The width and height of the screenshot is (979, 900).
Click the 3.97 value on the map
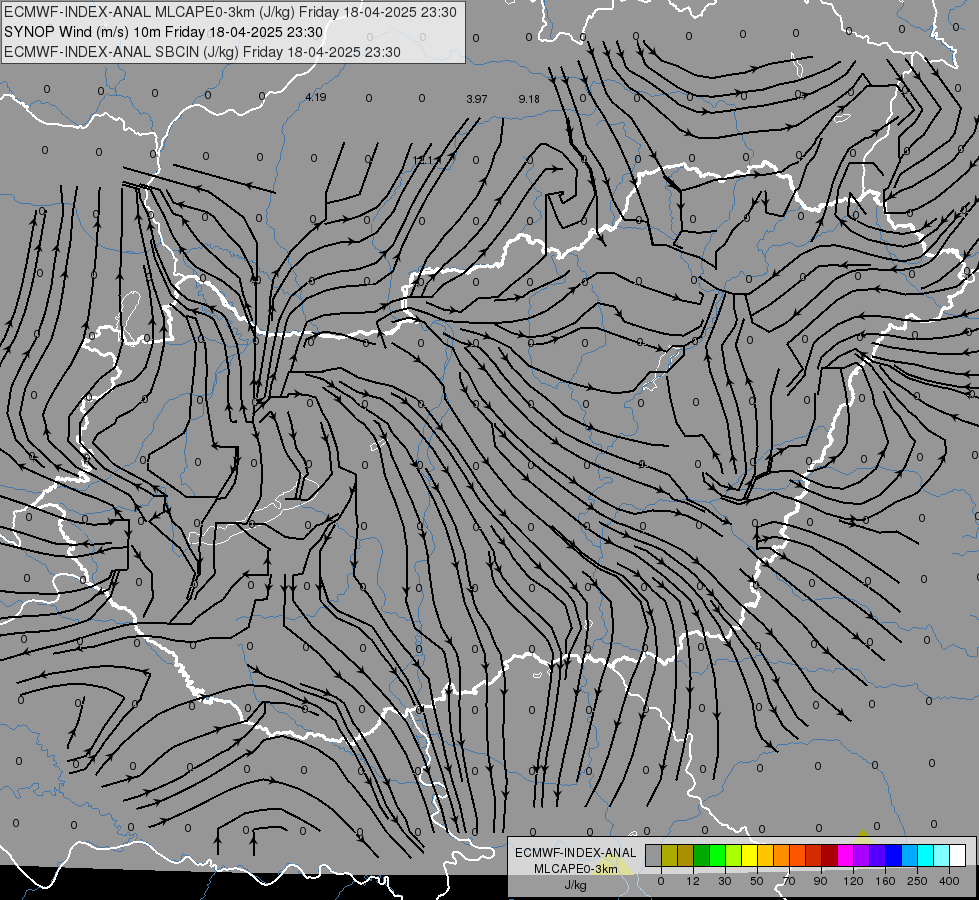[476, 99]
